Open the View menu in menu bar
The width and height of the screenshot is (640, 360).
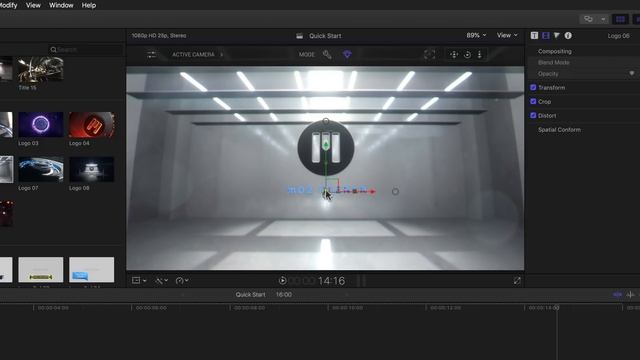point(33,5)
